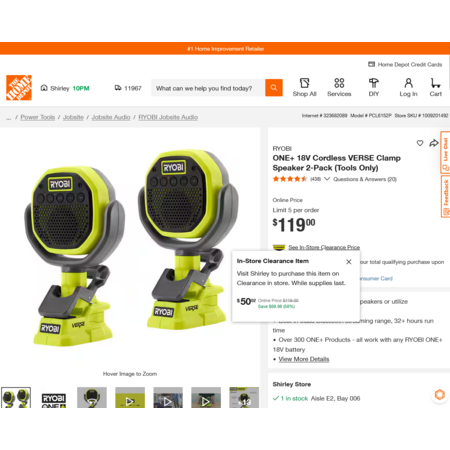Click the search input field
This screenshot has width=450, height=450.
click(208, 88)
